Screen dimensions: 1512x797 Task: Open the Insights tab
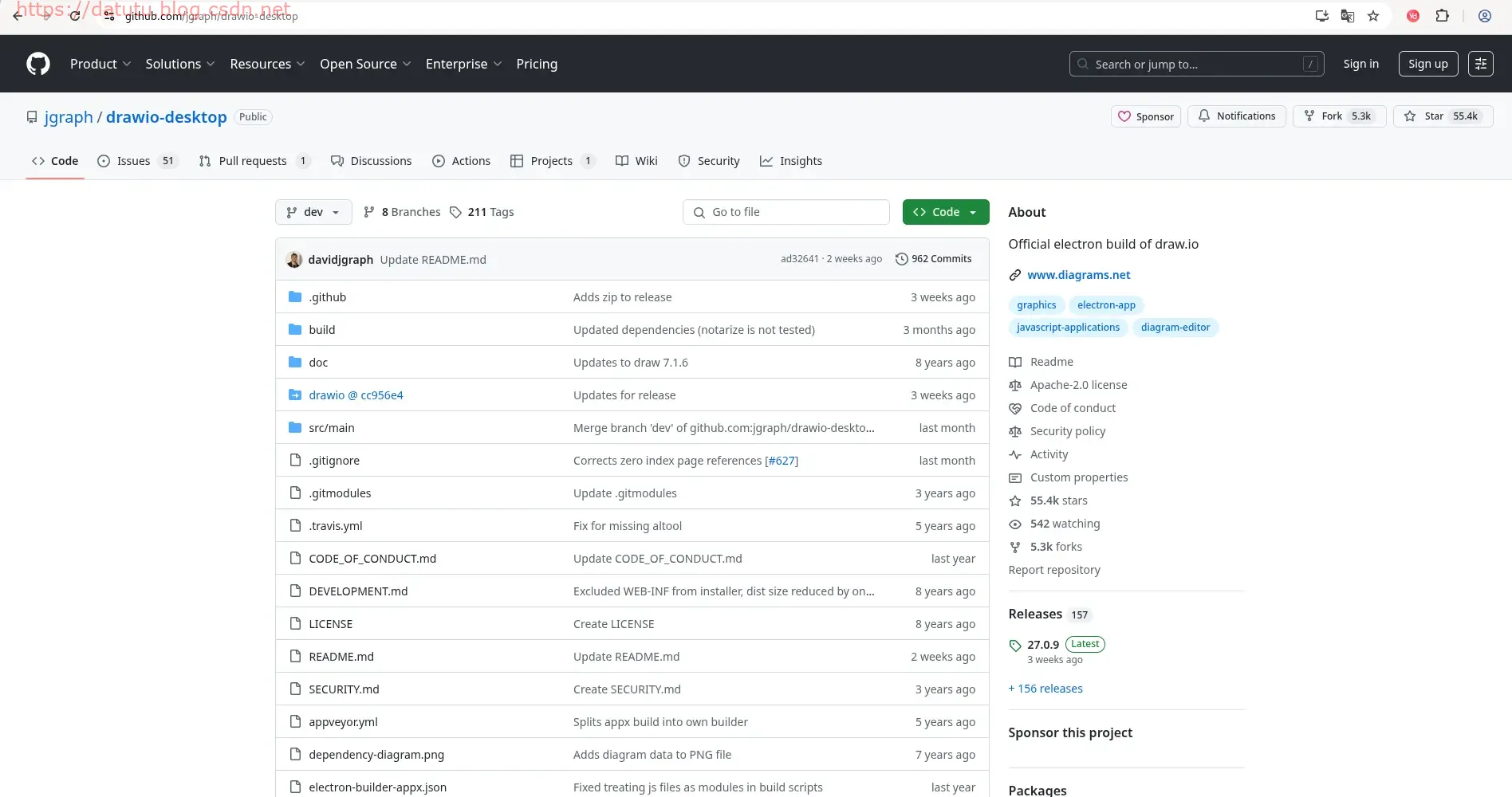tap(791, 161)
